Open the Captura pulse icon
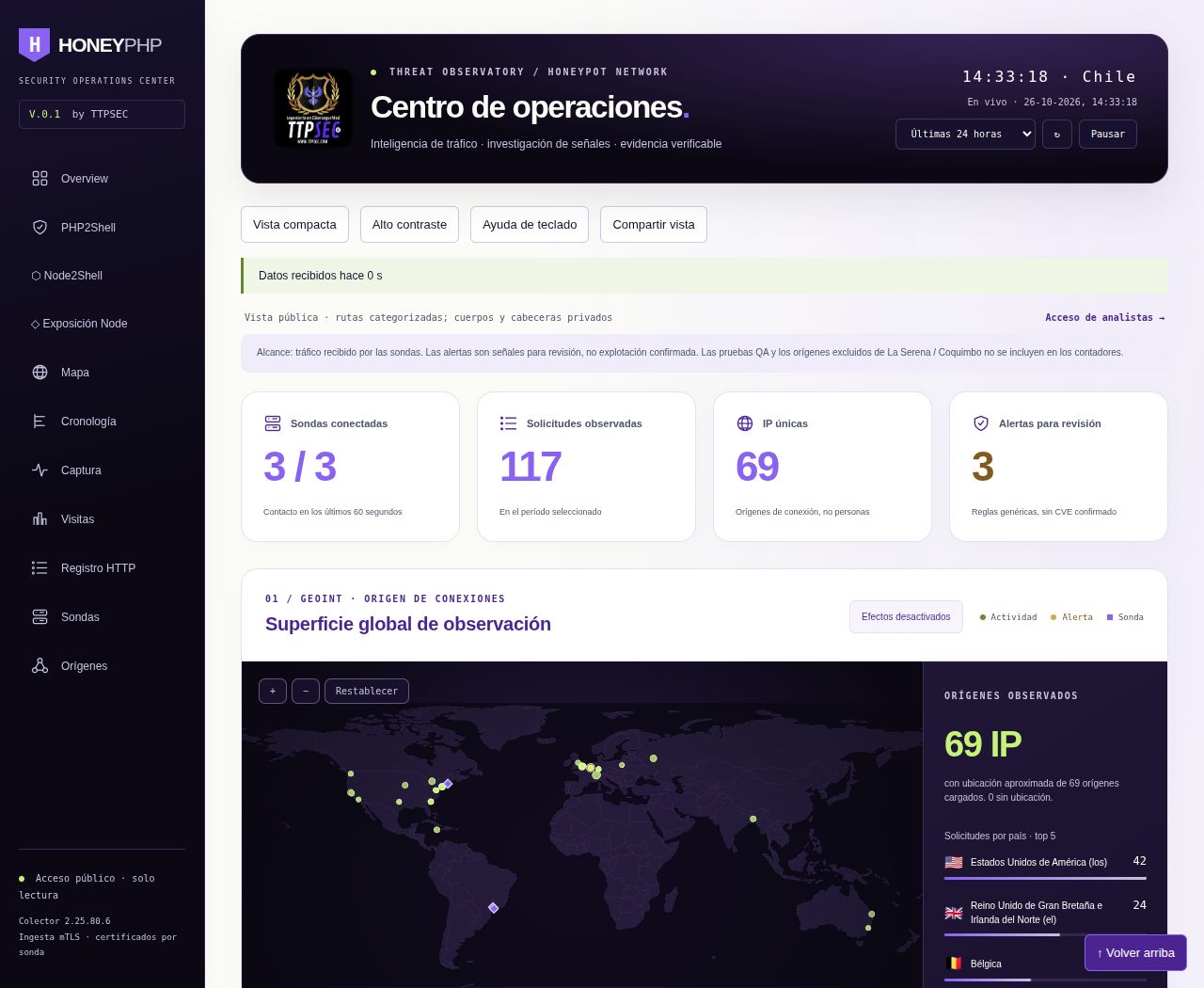 [x=40, y=470]
